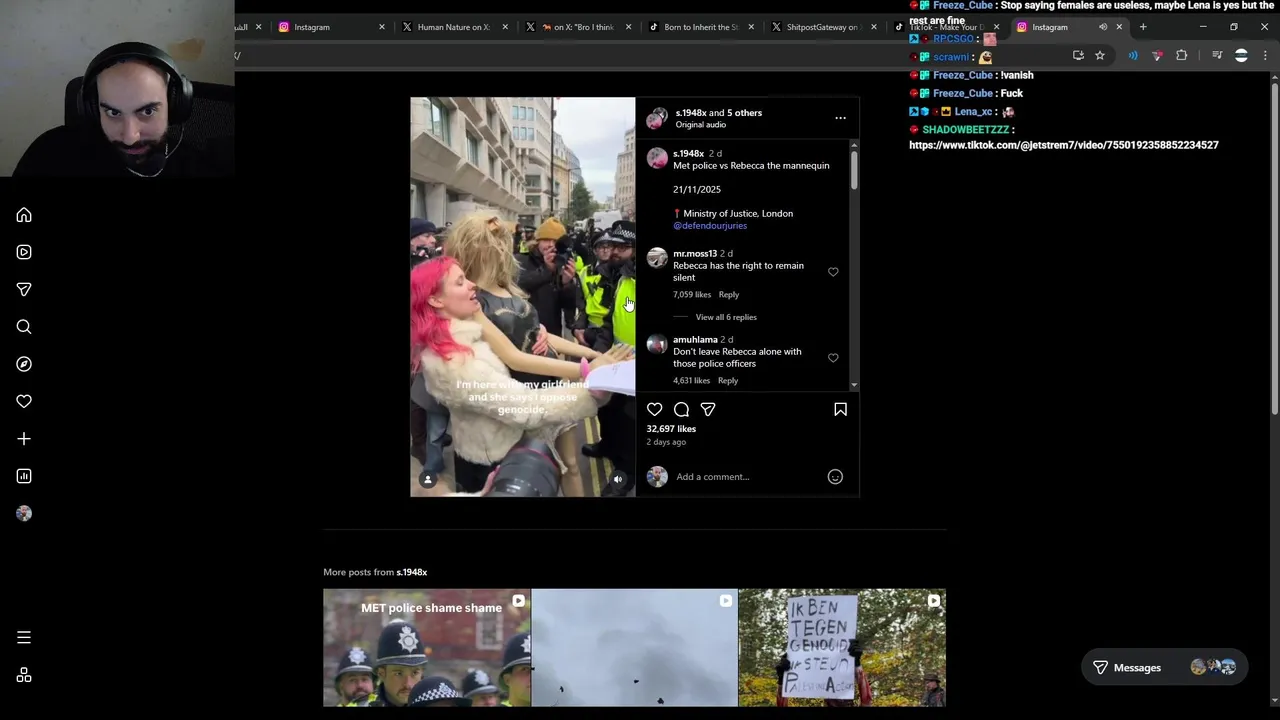This screenshot has width=1280, height=720.
Task: Focus the Add a comment field
Action: pos(748,477)
